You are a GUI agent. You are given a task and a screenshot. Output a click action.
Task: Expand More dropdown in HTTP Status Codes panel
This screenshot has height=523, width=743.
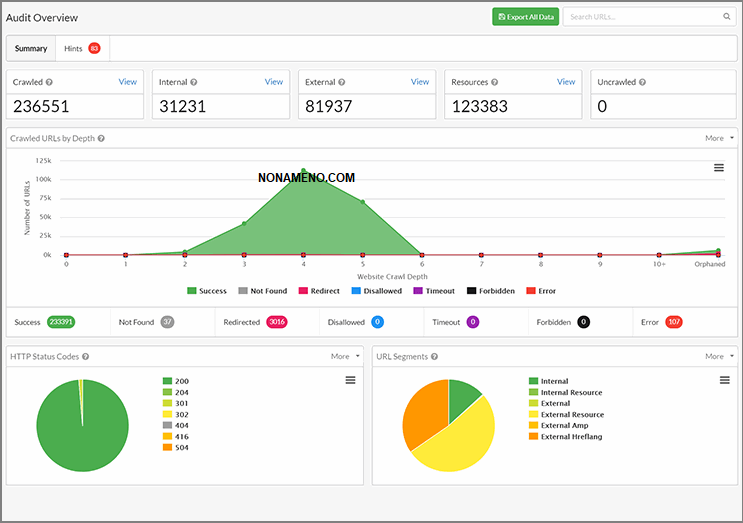(344, 356)
